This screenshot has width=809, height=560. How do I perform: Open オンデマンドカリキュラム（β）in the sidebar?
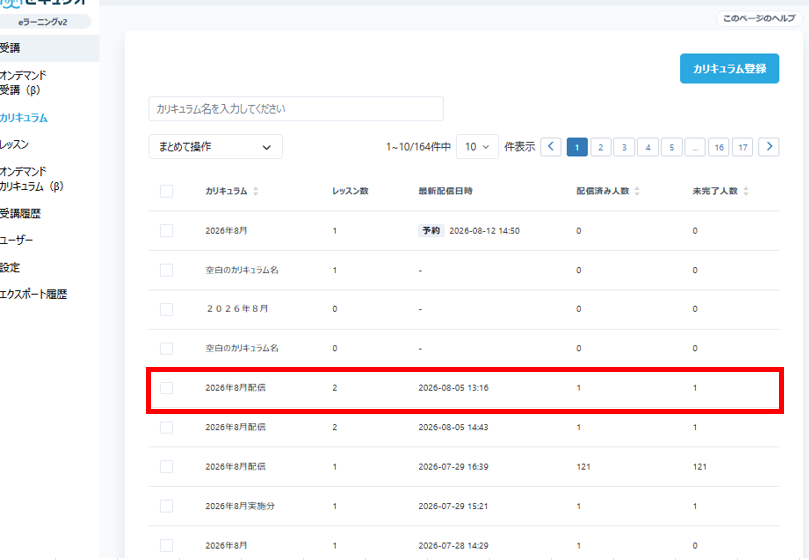click(x=31, y=179)
